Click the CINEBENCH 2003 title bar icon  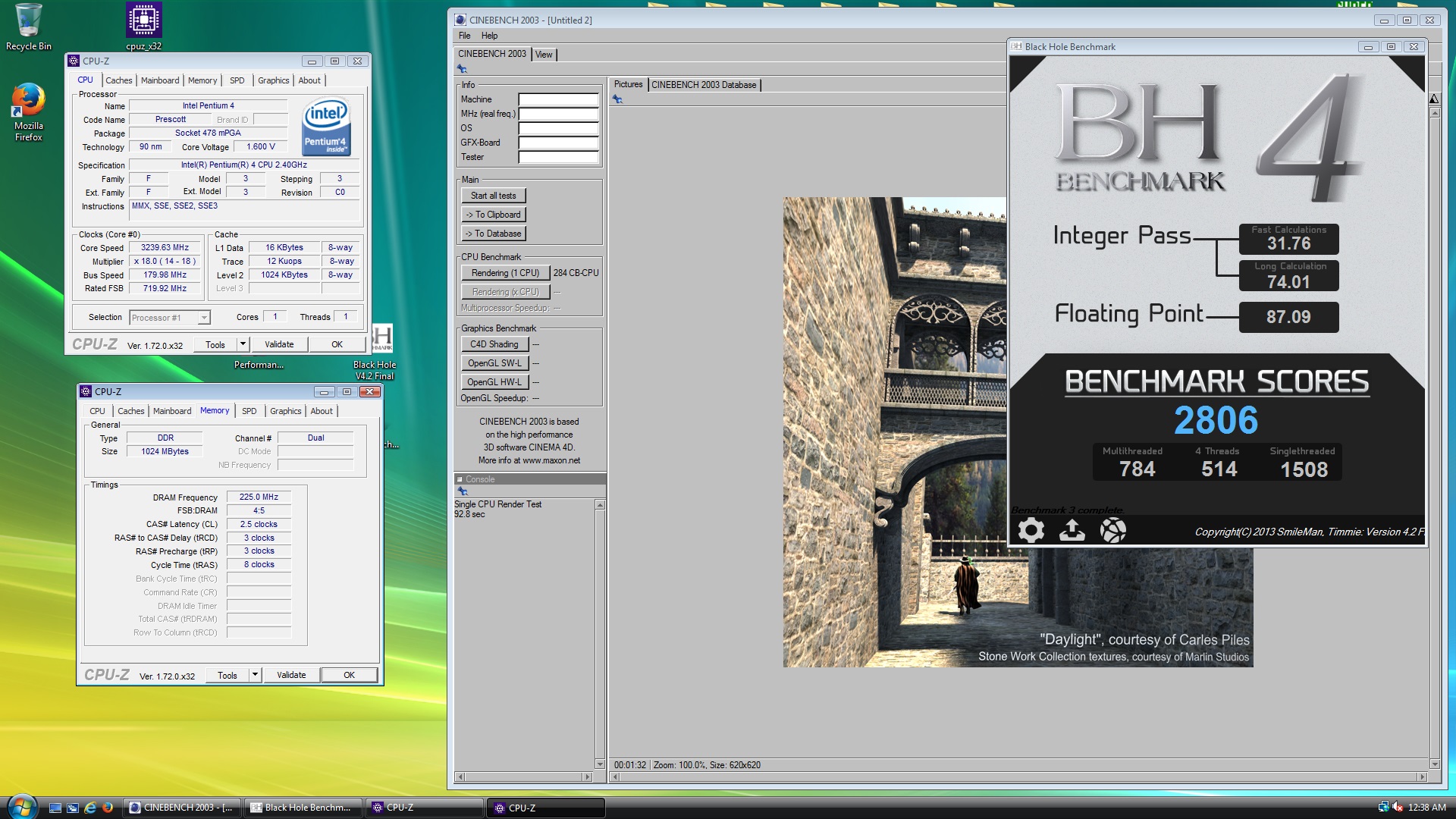[x=460, y=20]
